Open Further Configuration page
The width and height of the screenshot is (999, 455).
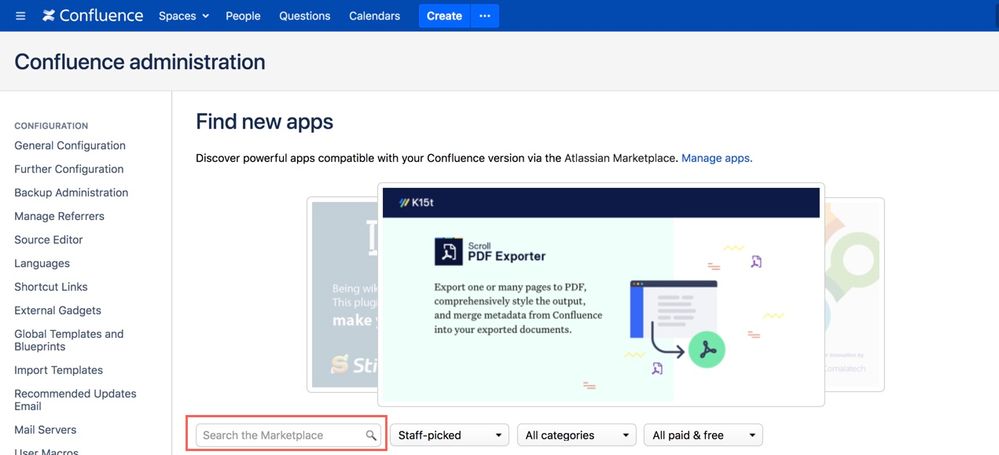click(x=69, y=169)
